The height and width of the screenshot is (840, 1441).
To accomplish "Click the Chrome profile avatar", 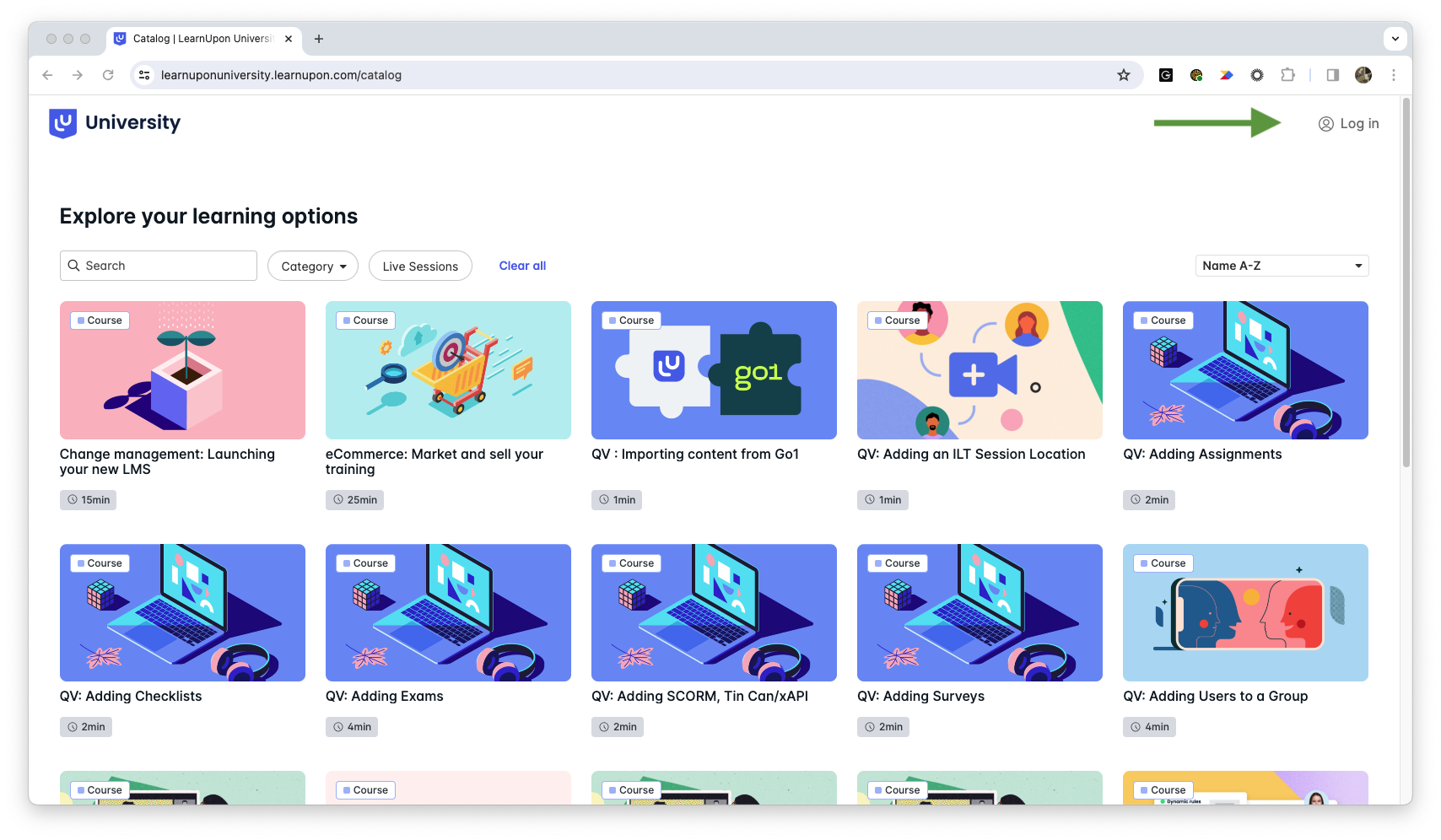I will (x=1363, y=75).
